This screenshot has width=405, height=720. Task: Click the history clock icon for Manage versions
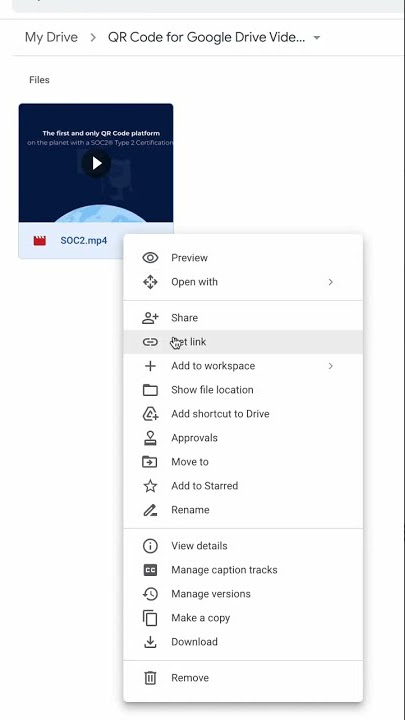pos(150,594)
